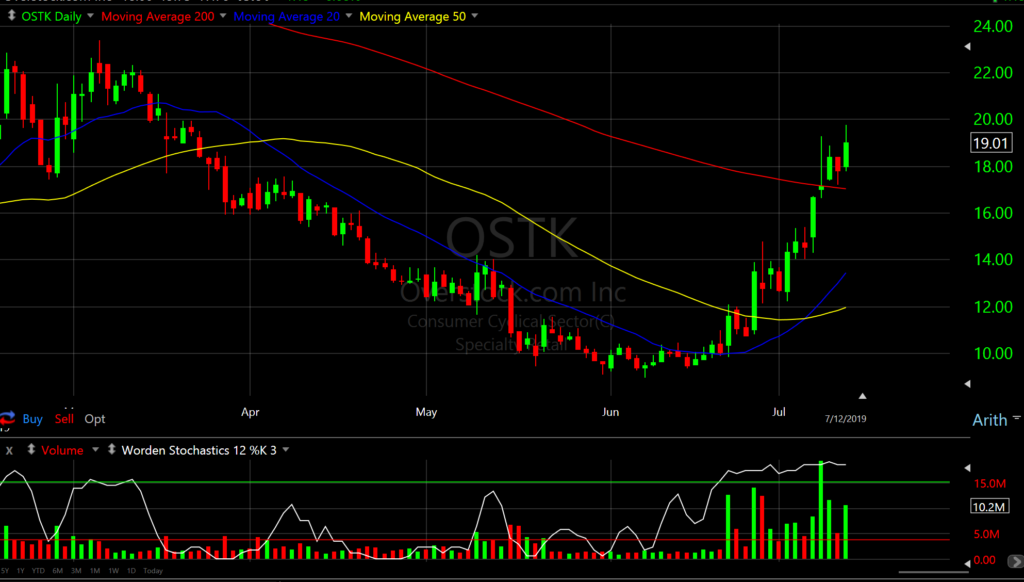Click the May date axis label
The height and width of the screenshot is (582, 1024).
click(426, 413)
